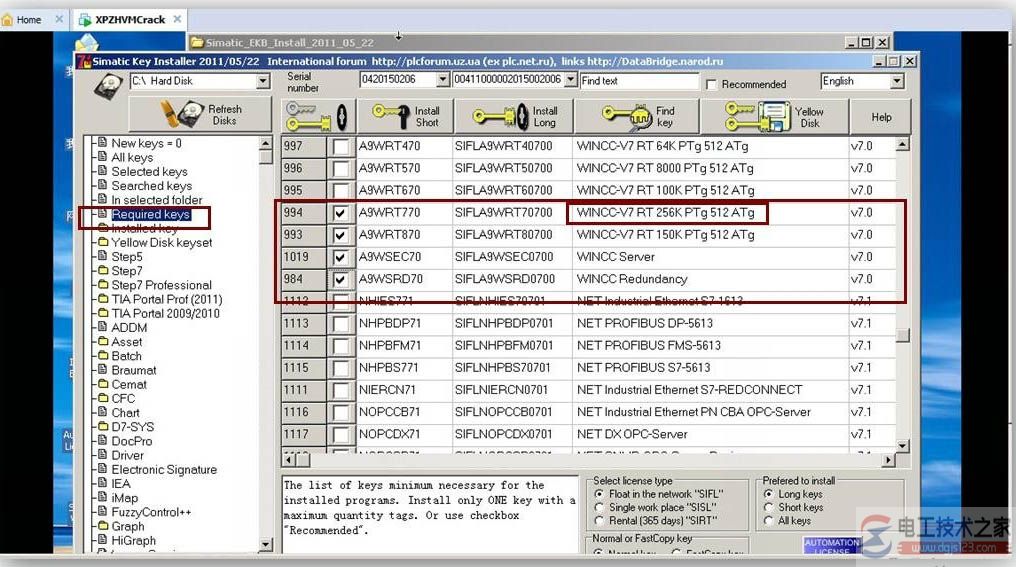The width and height of the screenshot is (1016, 567).
Task: Click the select-all keys toolbar icon
Action: point(318,117)
